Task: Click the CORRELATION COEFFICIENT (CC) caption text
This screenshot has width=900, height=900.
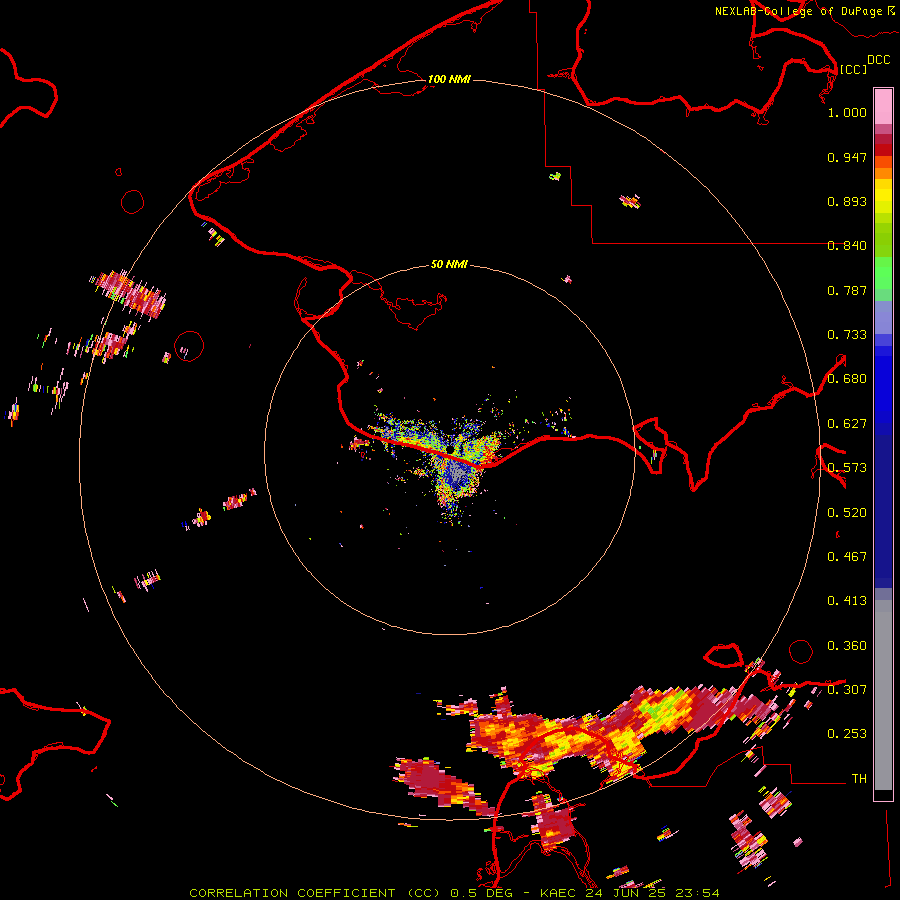Action: (314, 893)
